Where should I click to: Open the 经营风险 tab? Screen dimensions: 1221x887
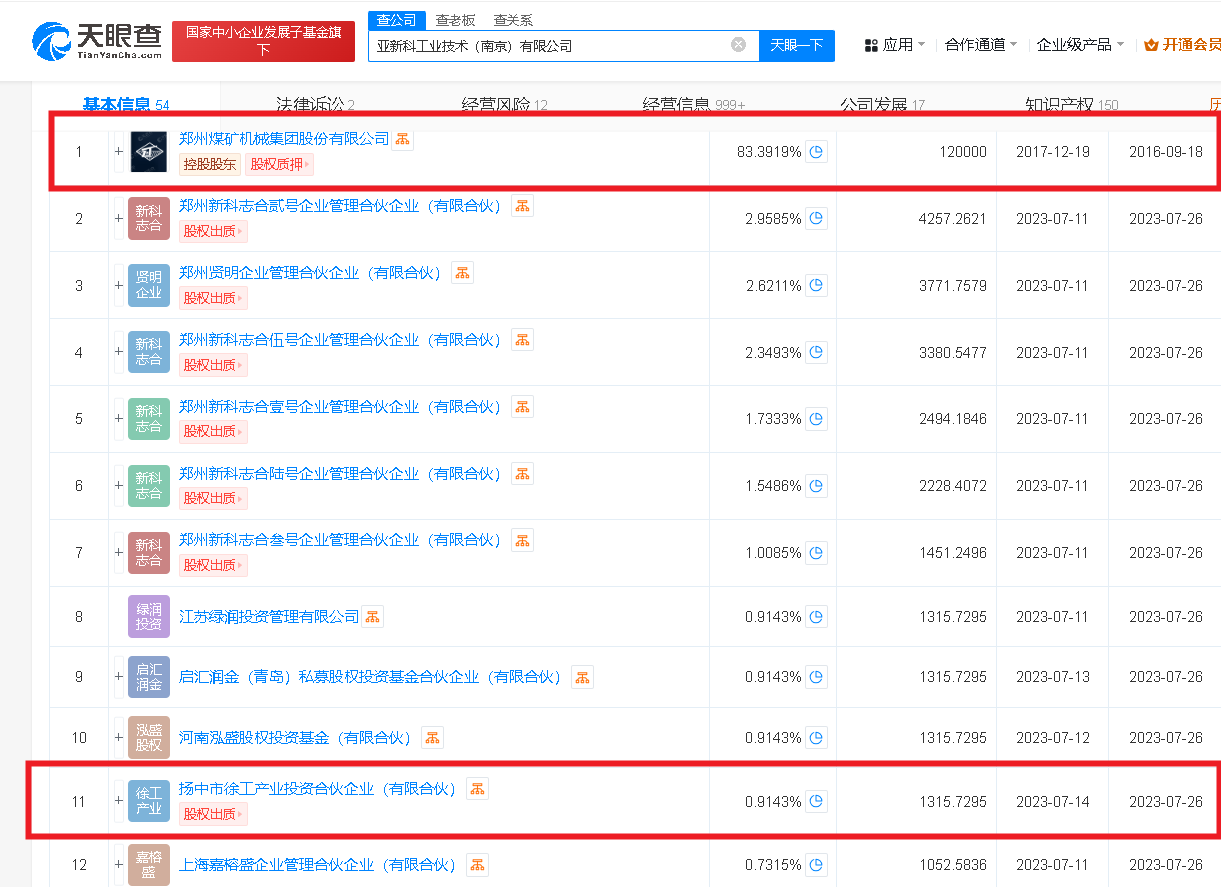[x=504, y=104]
